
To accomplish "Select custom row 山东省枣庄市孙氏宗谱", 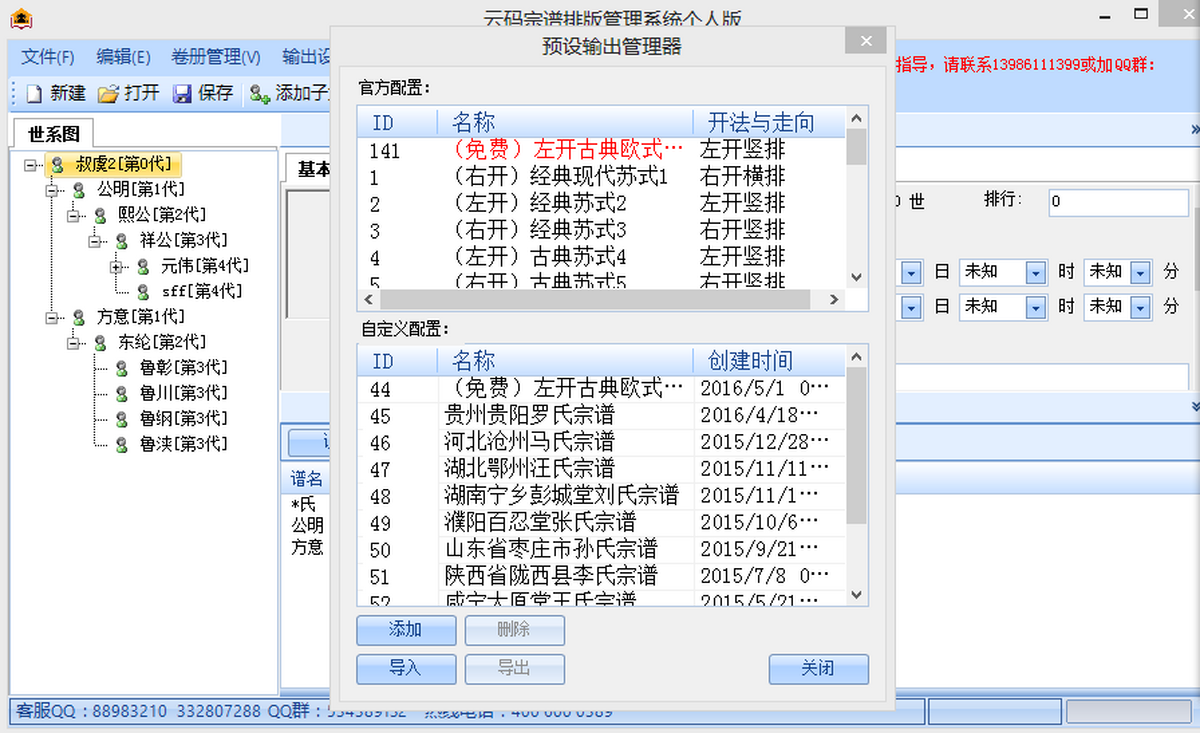I will [x=601, y=550].
